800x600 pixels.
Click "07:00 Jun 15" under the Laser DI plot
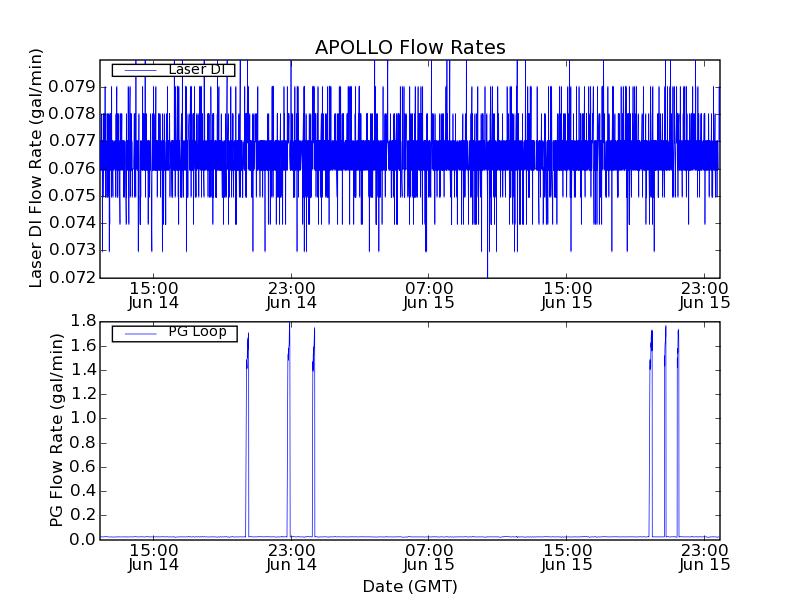pyautogui.click(x=429, y=295)
